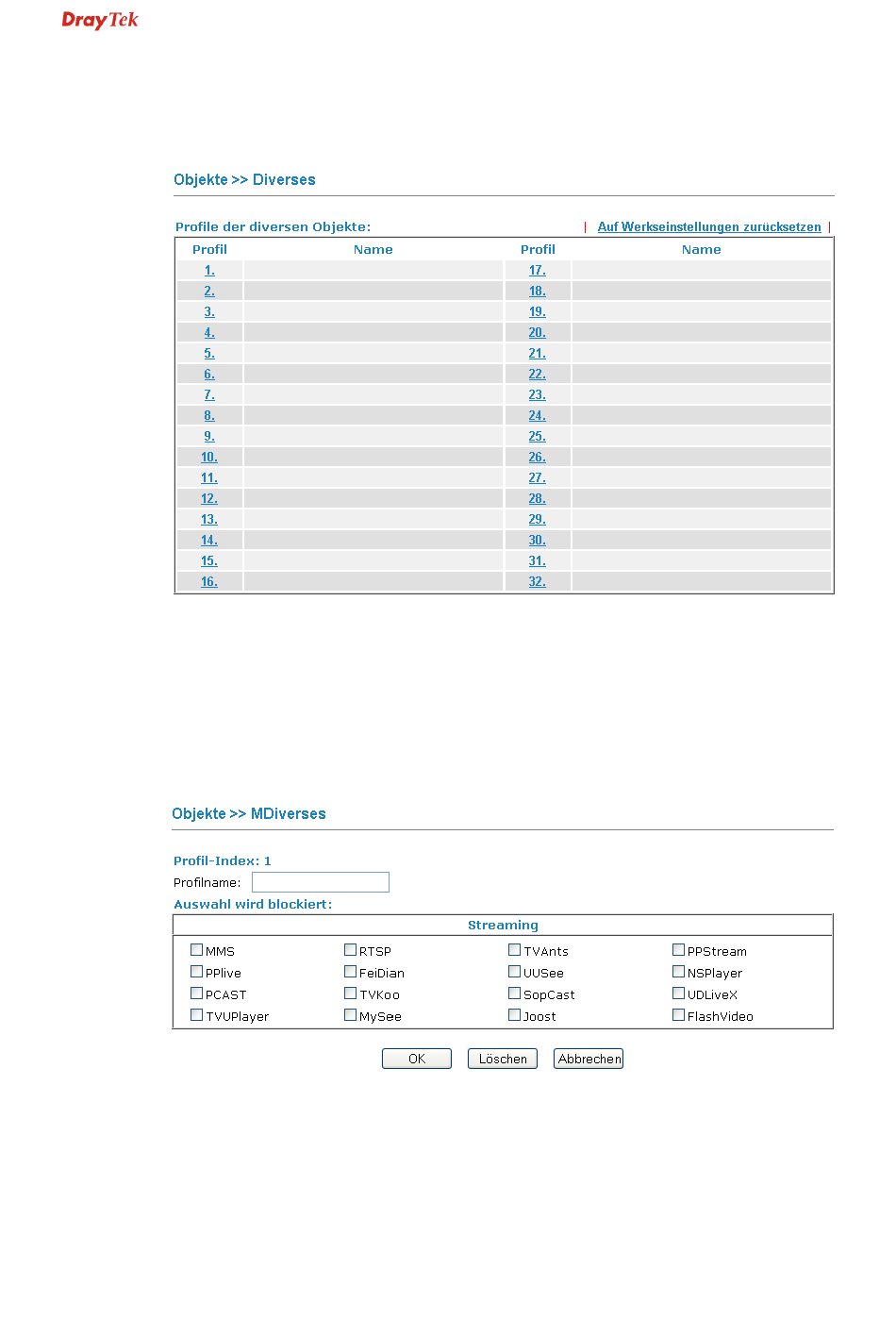Click the Abbrechen button

tap(589, 1059)
